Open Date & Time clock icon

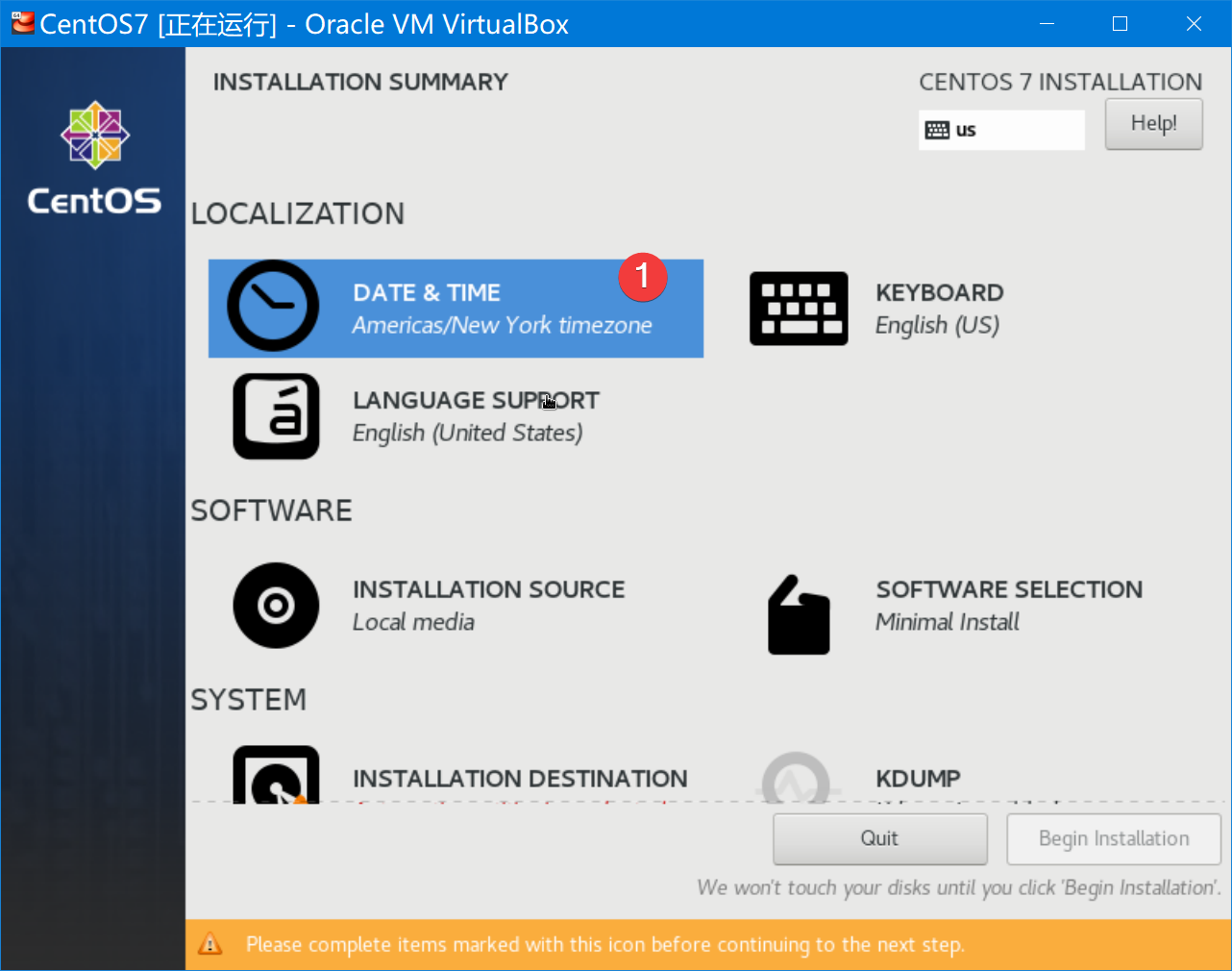273,306
